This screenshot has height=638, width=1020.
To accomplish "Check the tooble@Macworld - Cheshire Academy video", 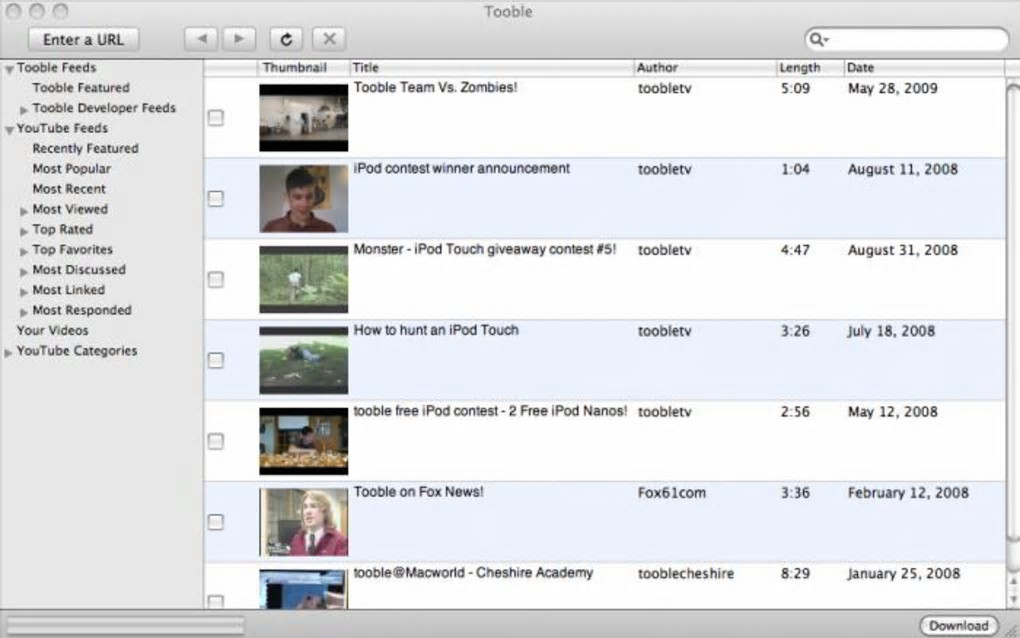I will (215, 601).
